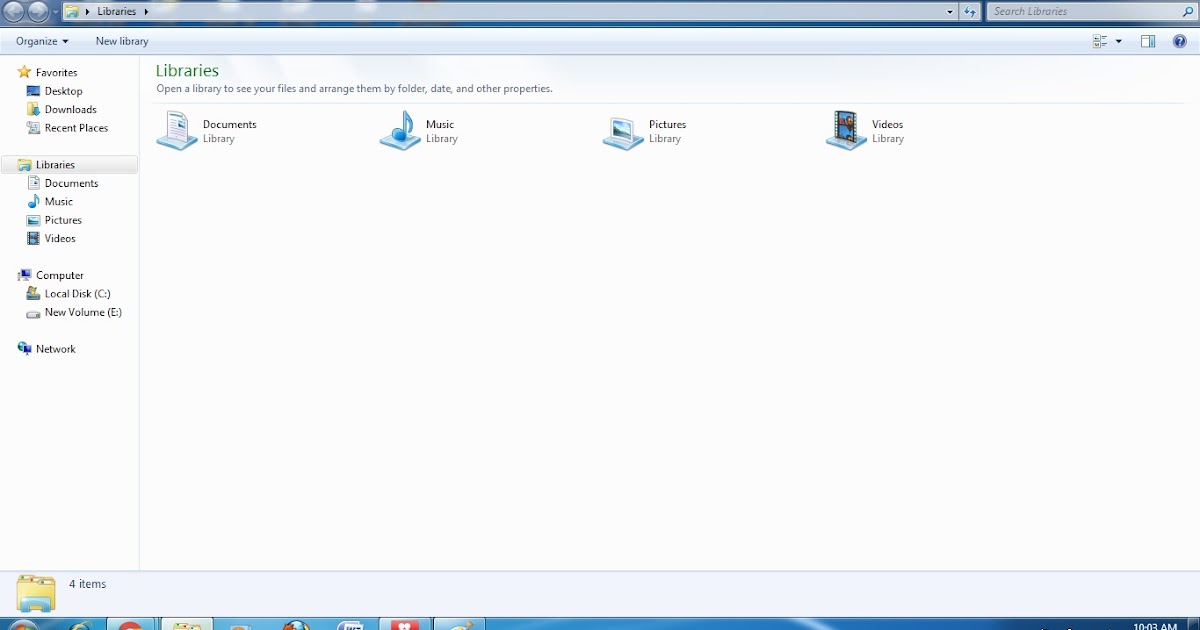Open the change-view dropdown arrow
This screenshot has height=630, width=1200.
pos(1117,41)
